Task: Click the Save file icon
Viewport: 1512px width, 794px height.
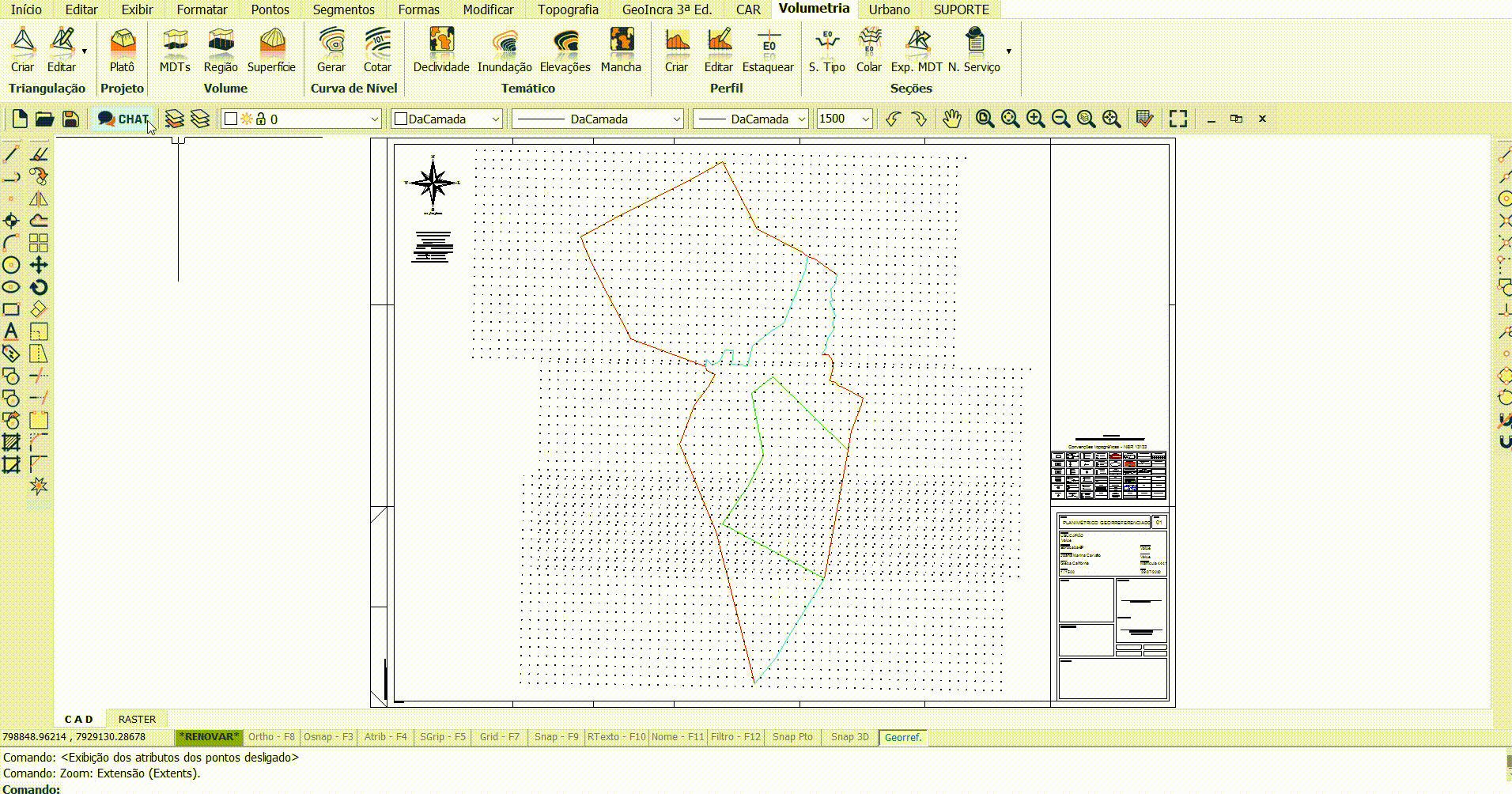Action: click(x=70, y=119)
